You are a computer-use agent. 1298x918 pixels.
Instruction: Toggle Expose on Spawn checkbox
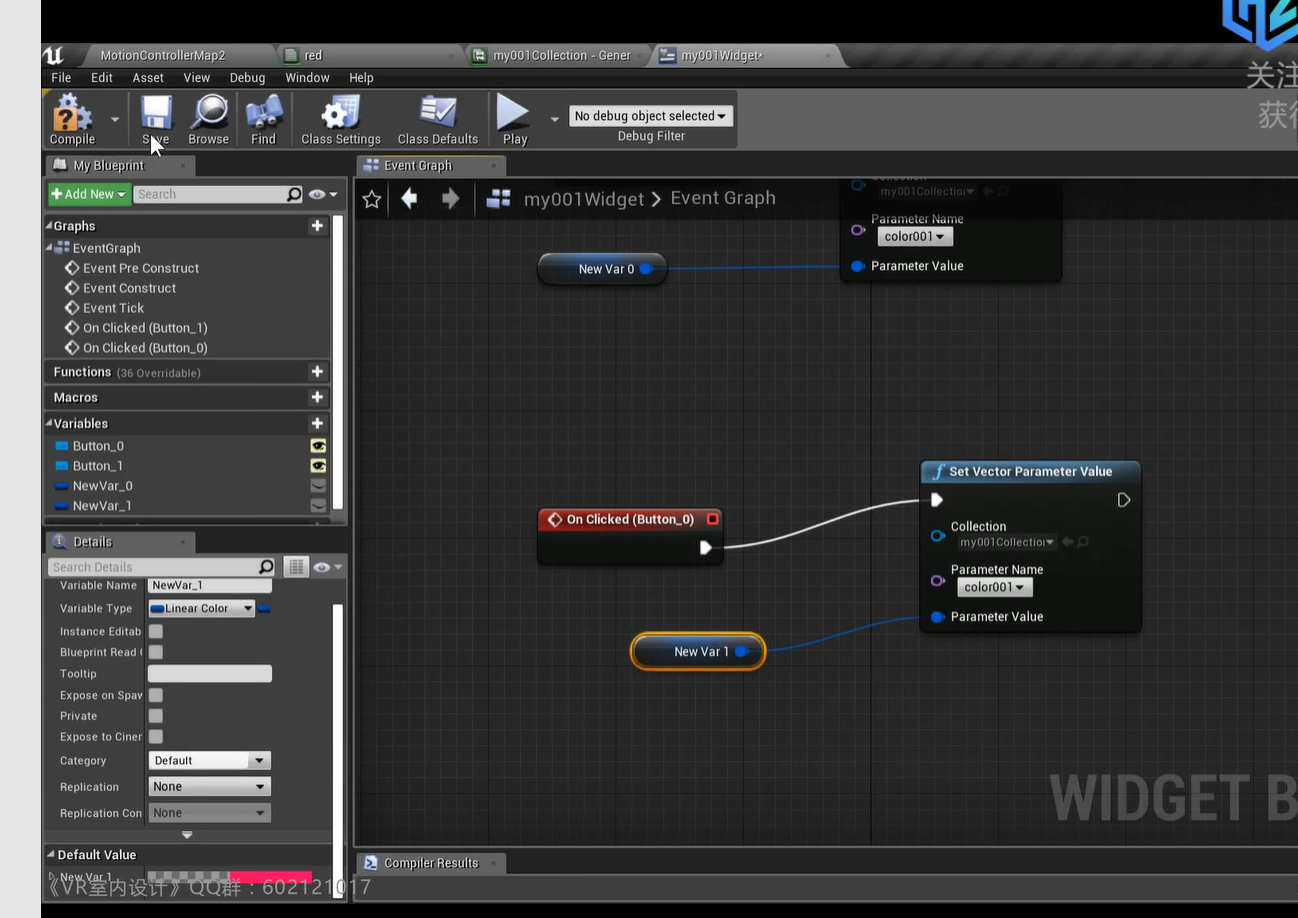(x=156, y=695)
